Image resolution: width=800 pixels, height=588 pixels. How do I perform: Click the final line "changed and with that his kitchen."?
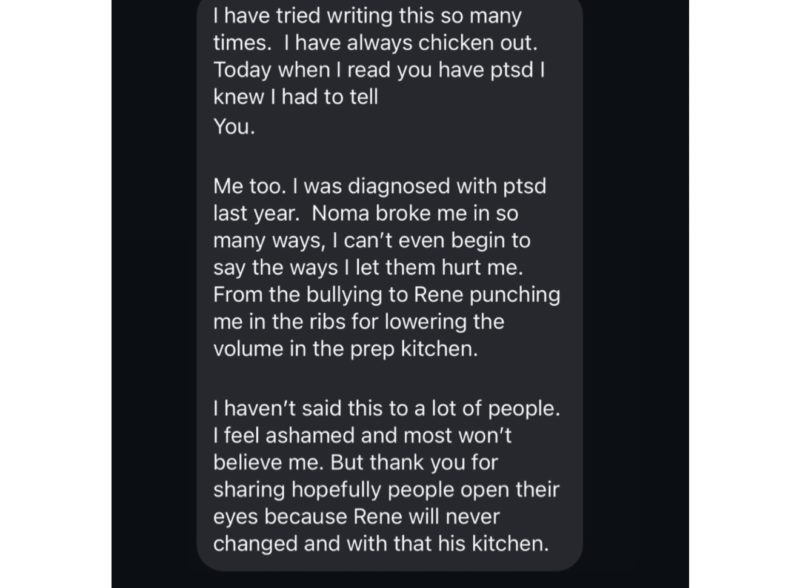[x=383, y=546]
